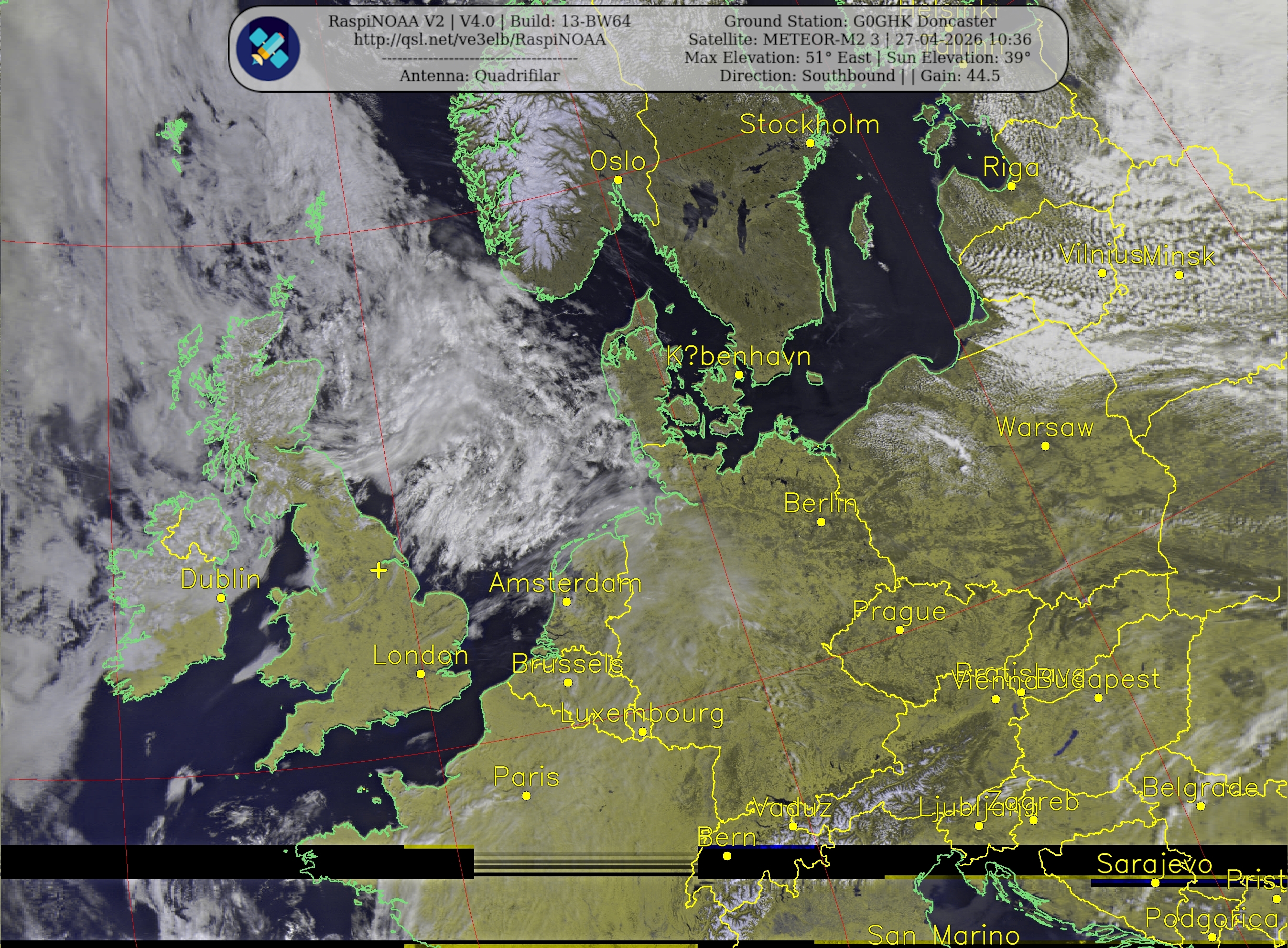Image resolution: width=1288 pixels, height=948 pixels.
Task: Click the Warsaw city marker dot
Action: [1045, 446]
